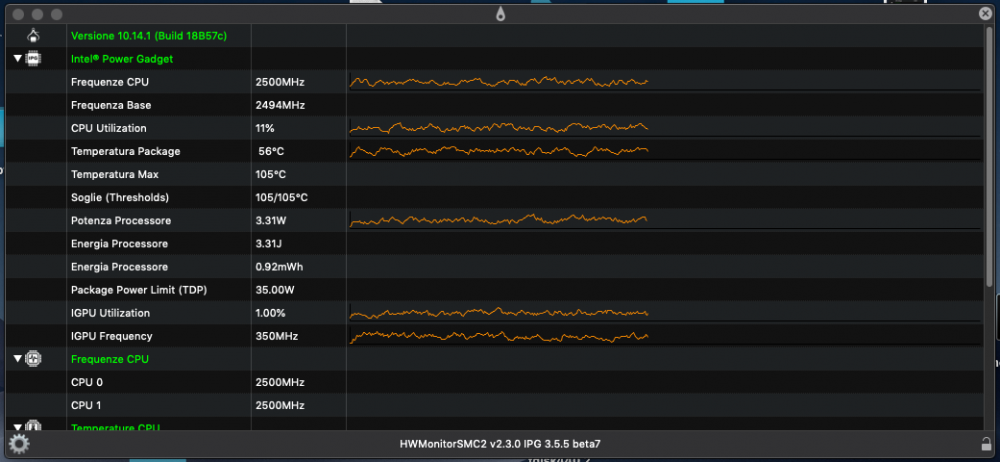Click the Frequenze CPU history graph
Image resolution: width=1000 pixels, height=462 pixels.
coord(665,82)
